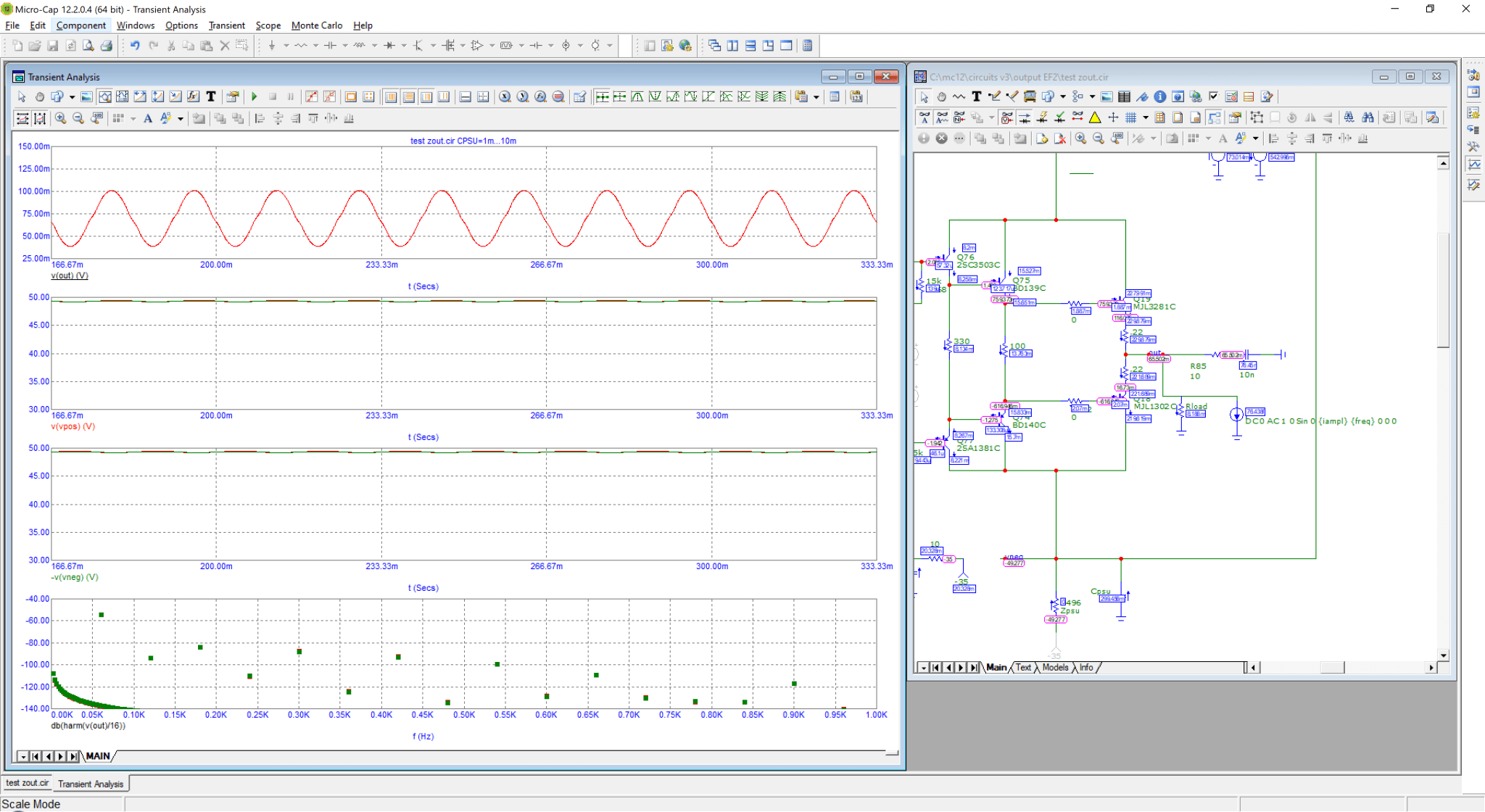Viewport: 1485px width, 812px height.
Task: Switch to the Models tab in schematic window
Action: (x=1055, y=668)
